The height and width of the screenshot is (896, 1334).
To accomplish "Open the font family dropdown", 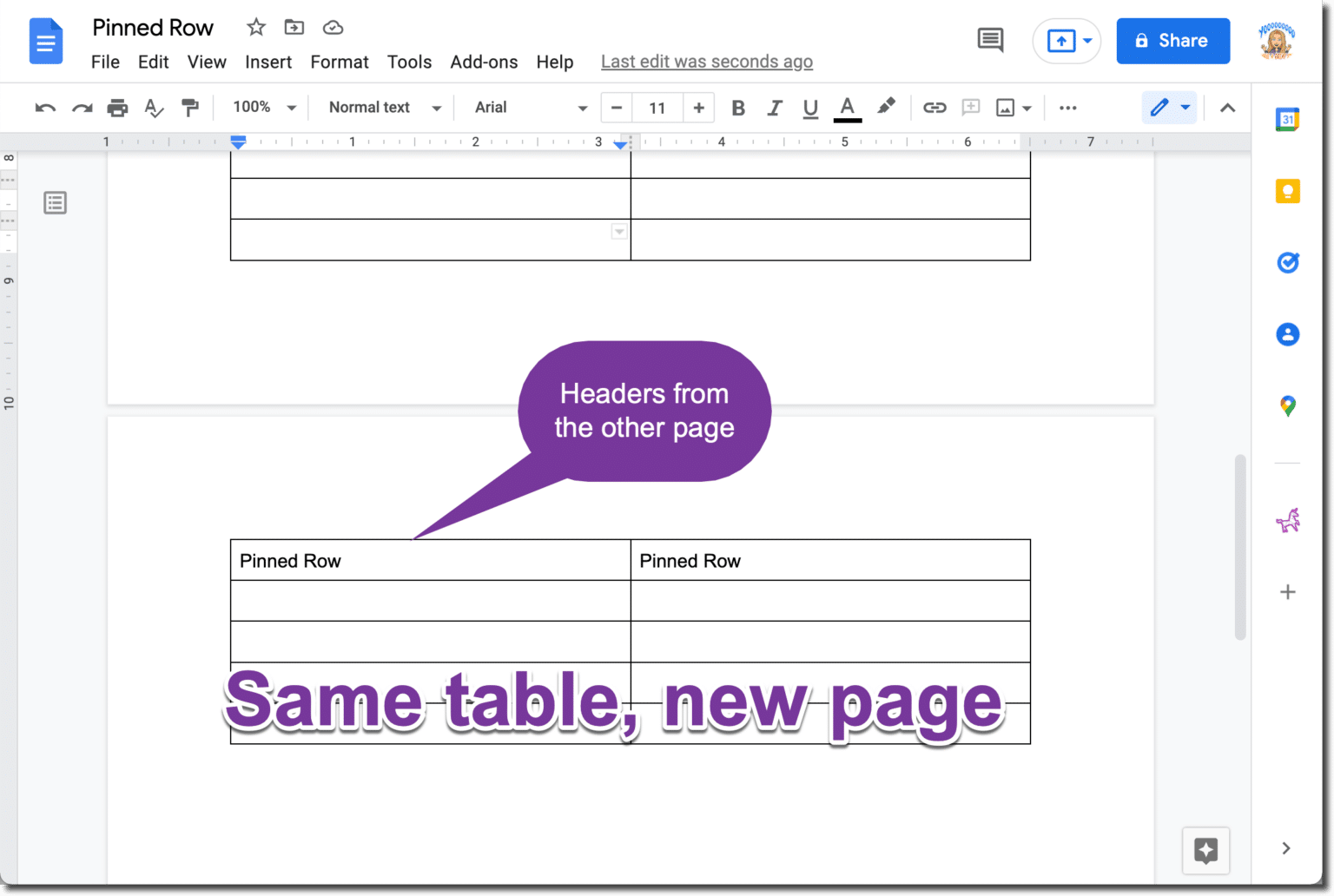I will pyautogui.click(x=527, y=108).
